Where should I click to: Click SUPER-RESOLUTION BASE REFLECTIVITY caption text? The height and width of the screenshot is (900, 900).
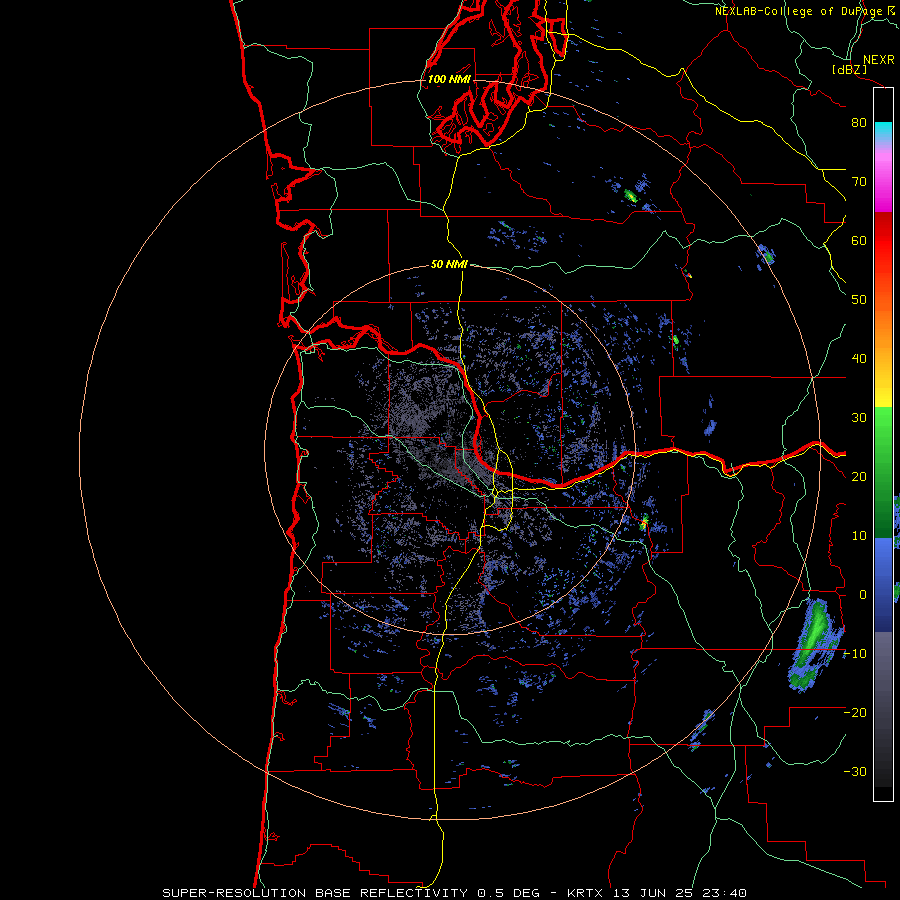315,893
